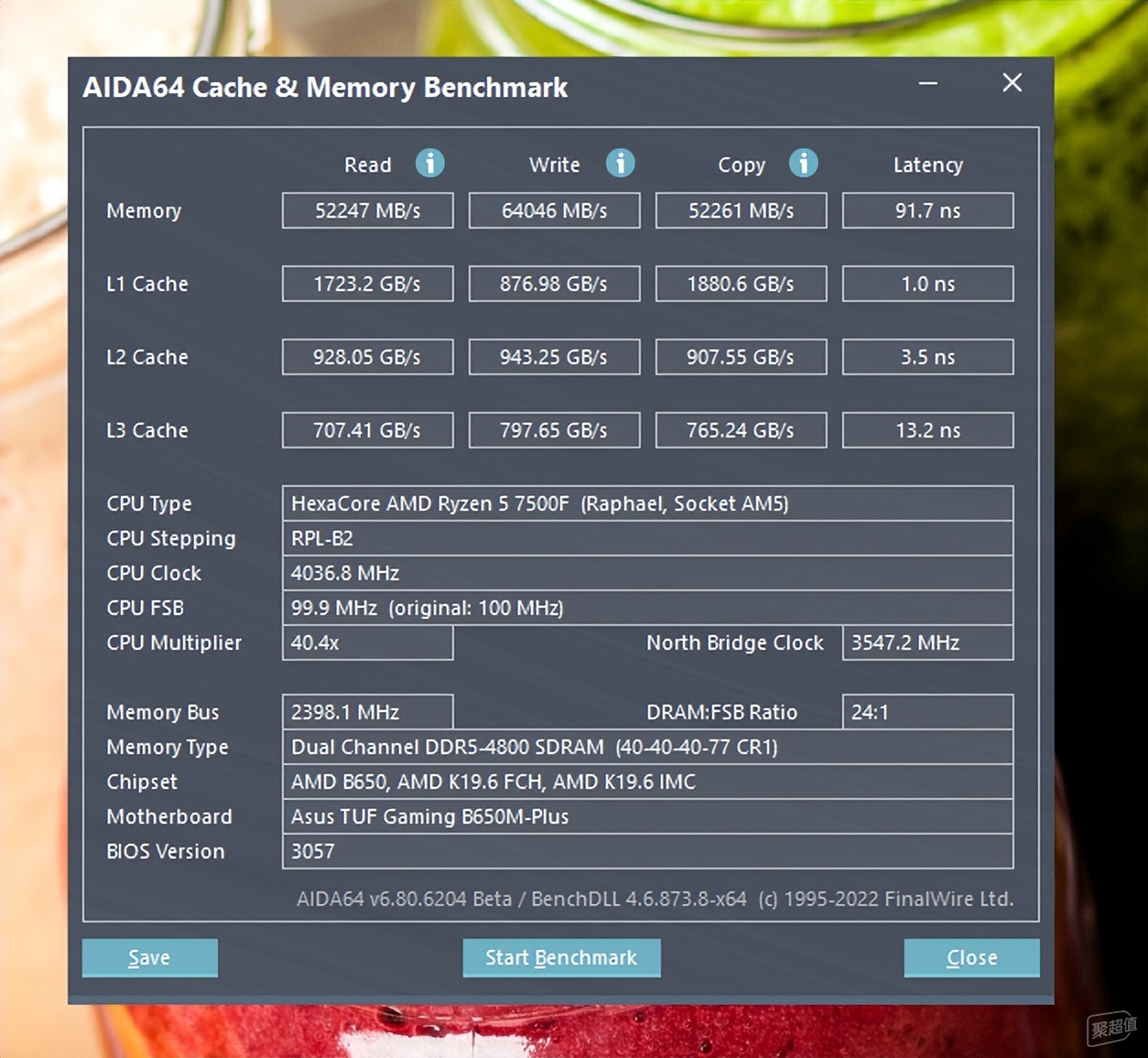The height and width of the screenshot is (1058, 1148).
Task: Click the Read column header
Action: 367,165
